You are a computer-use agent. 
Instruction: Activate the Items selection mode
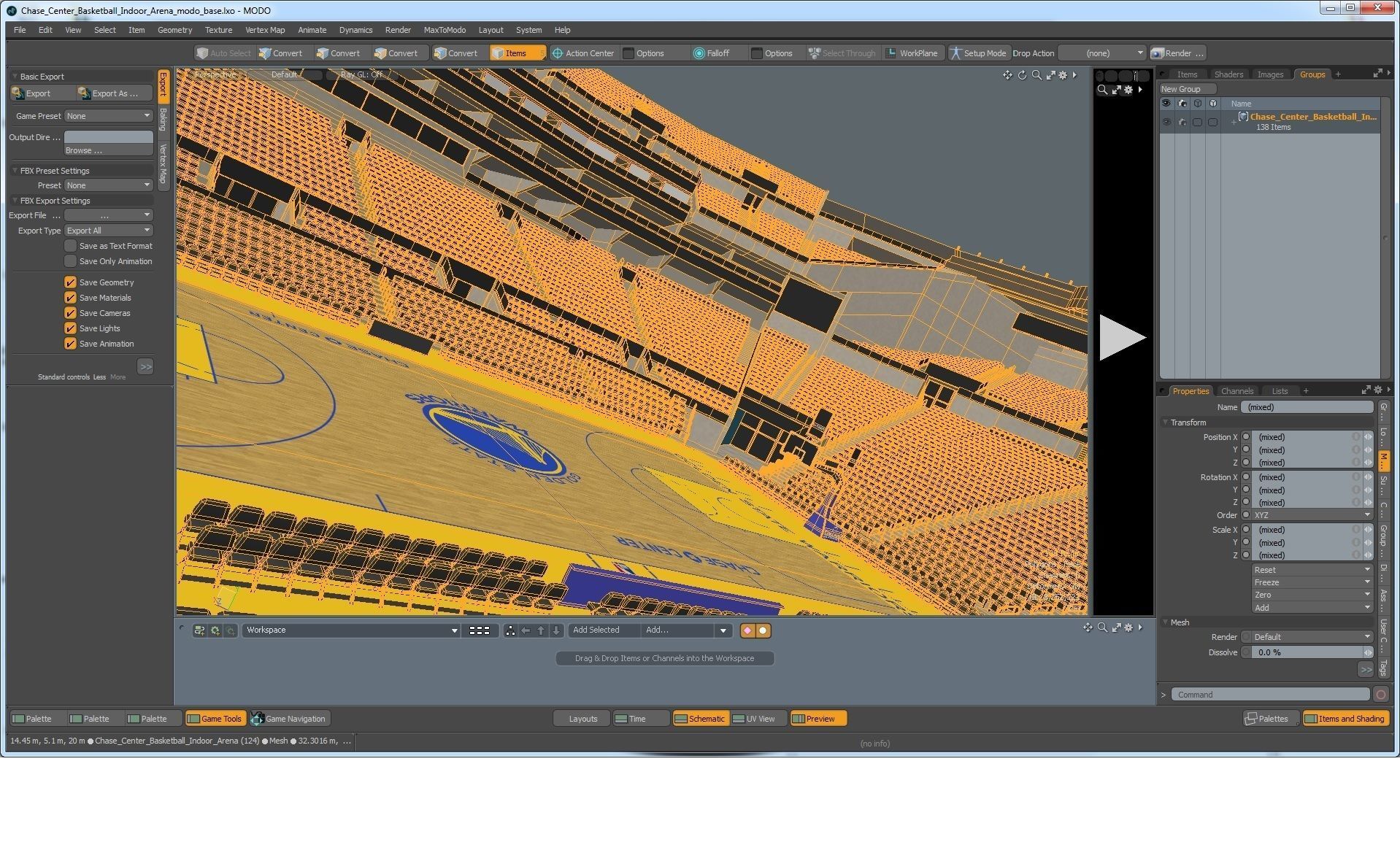click(517, 53)
